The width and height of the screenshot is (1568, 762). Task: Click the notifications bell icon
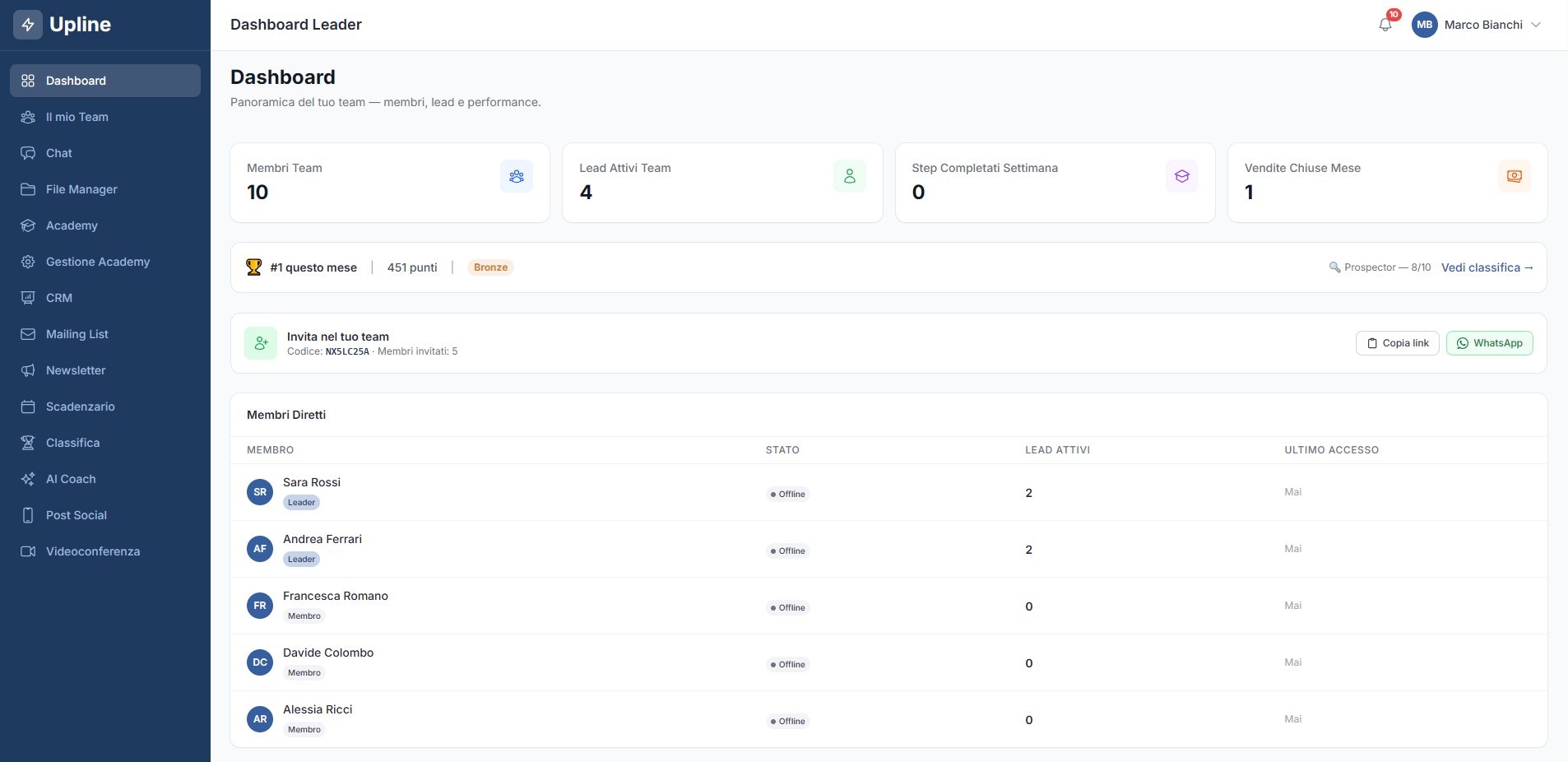tap(1384, 25)
